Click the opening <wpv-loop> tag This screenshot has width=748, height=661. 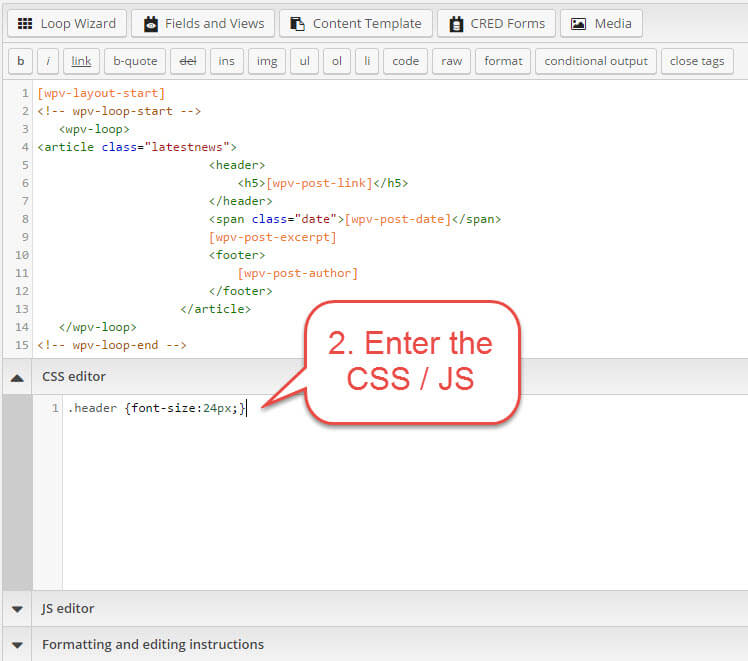pyautogui.click(x=94, y=129)
